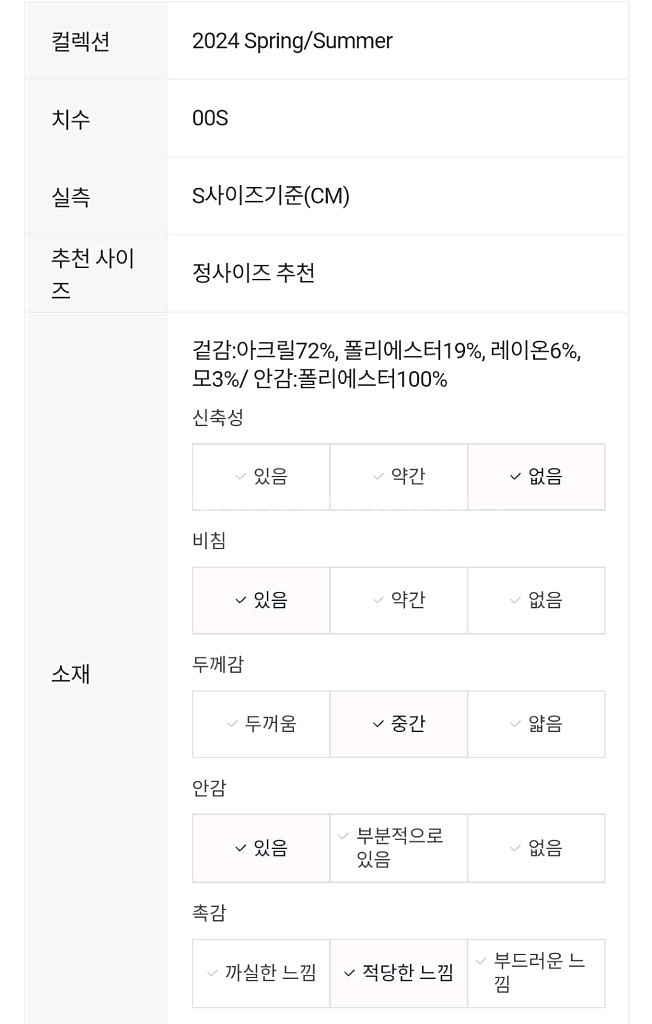Screen dimensions: 652x1024
Task: Click the 없음 cell under 안감
Action: pyautogui.click(x=536, y=848)
